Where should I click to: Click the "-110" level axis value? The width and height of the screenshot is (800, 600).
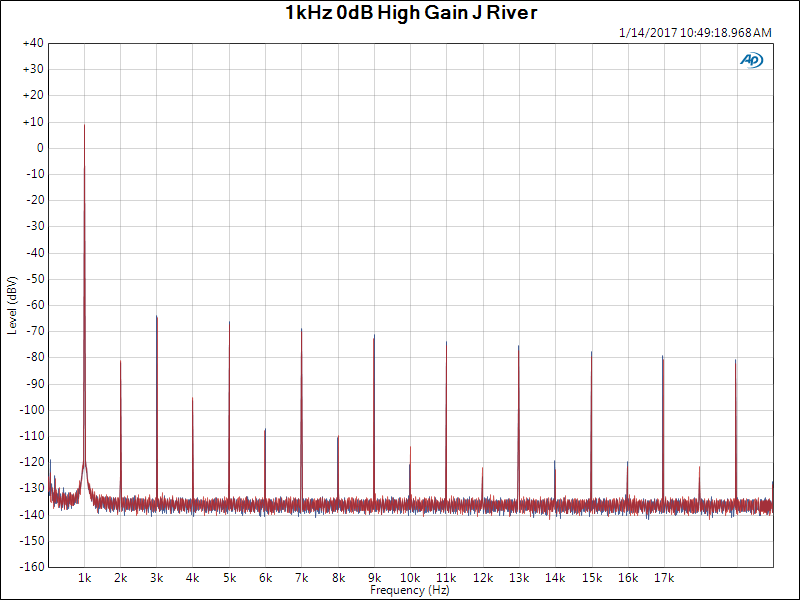coord(33,436)
